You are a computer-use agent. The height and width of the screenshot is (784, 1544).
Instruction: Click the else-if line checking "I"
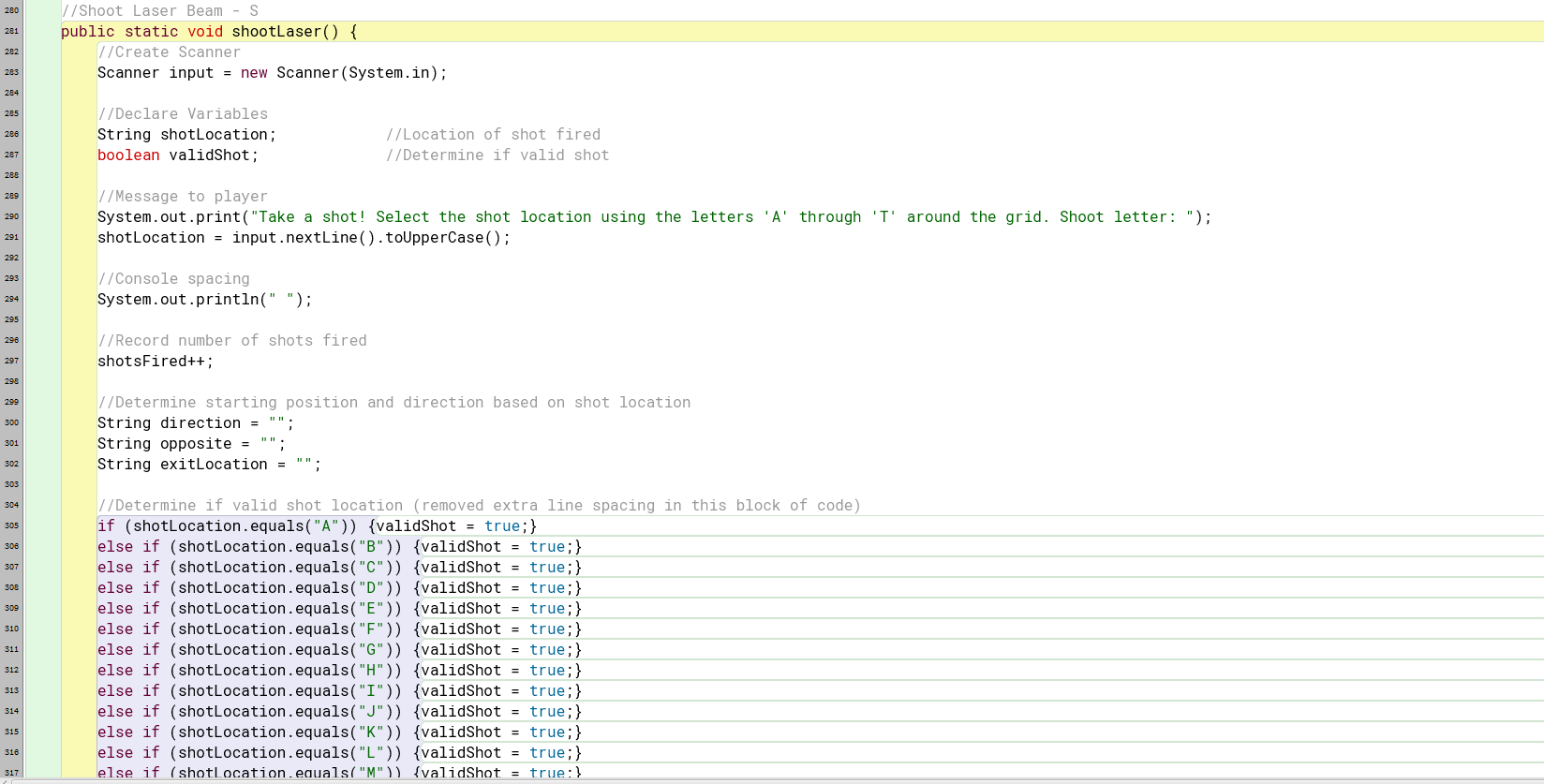pos(340,691)
